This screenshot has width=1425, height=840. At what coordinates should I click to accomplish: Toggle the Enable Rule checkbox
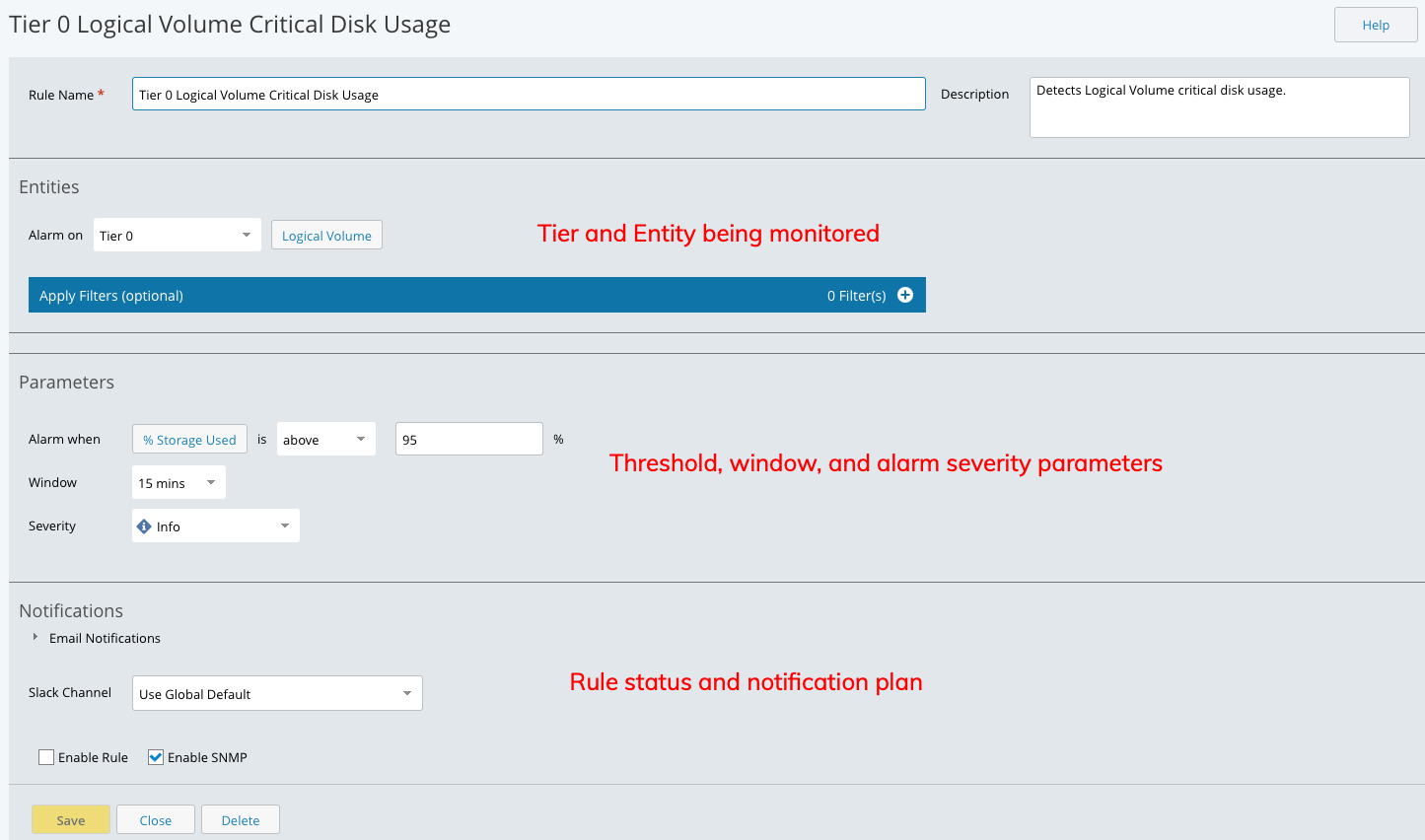pos(46,757)
